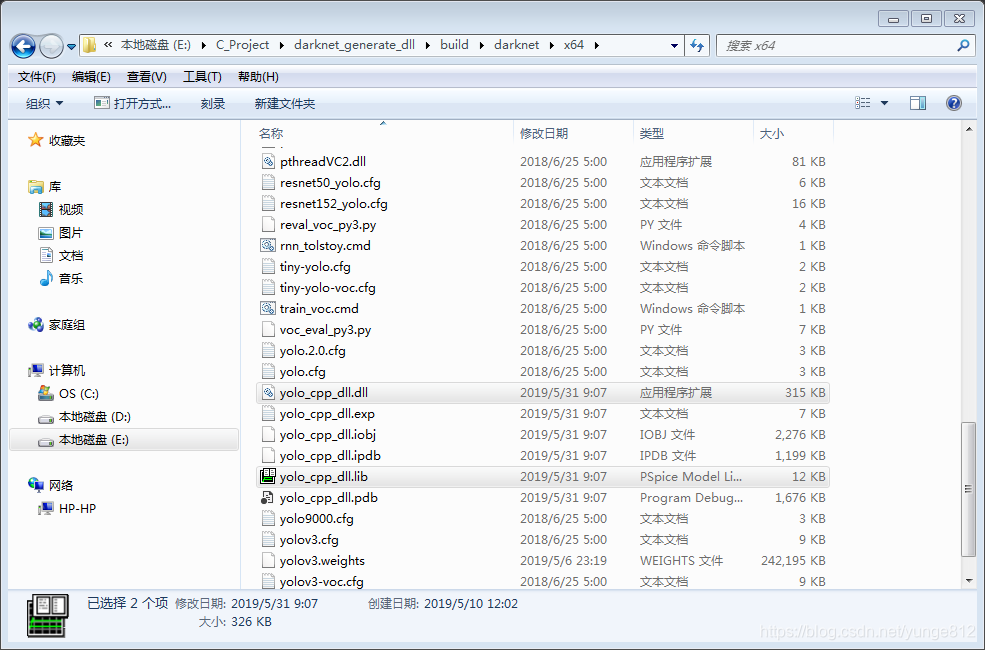Open the 编辑(E) menu
This screenshot has height=650, width=985.
(91, 77)
